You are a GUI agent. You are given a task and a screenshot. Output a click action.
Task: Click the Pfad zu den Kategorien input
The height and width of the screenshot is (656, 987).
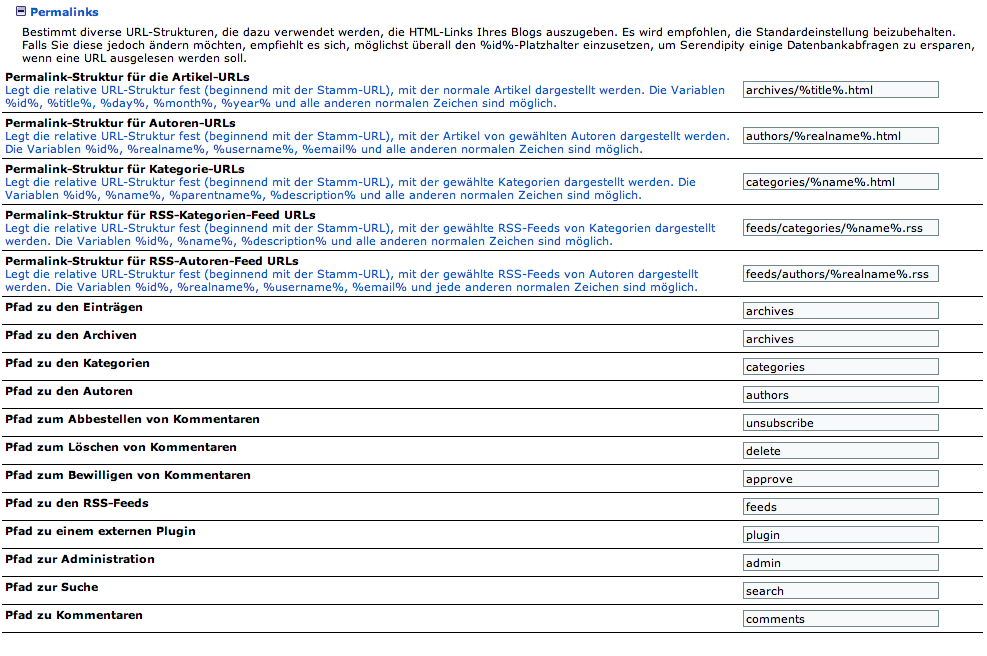point(840,367)
